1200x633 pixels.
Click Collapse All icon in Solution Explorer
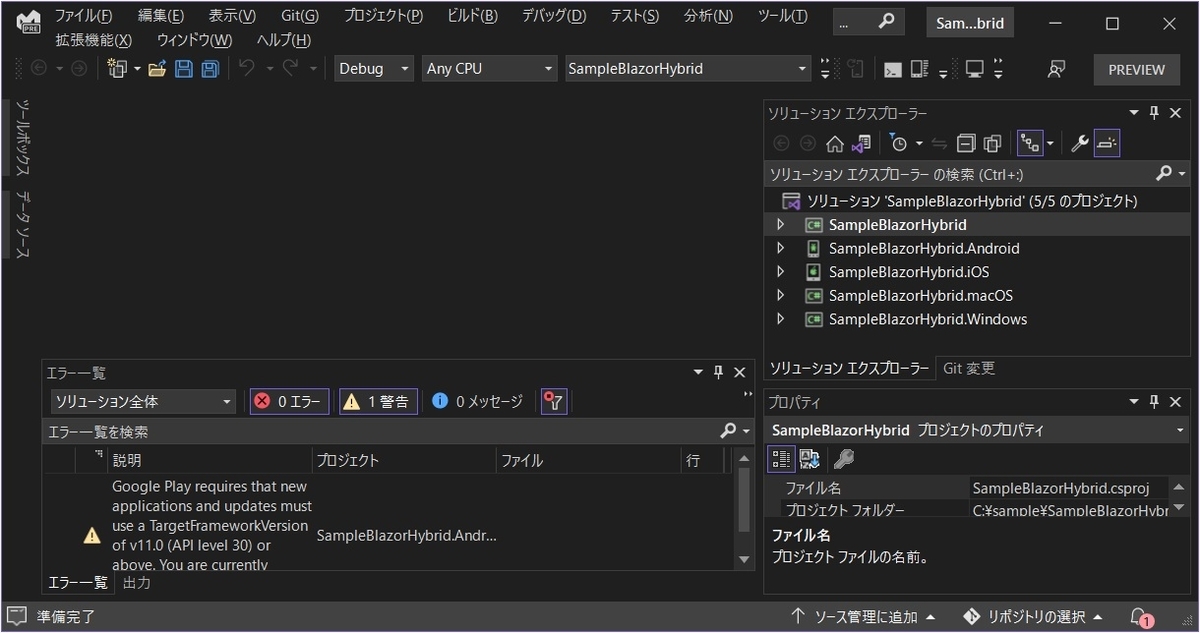(966, 143)
